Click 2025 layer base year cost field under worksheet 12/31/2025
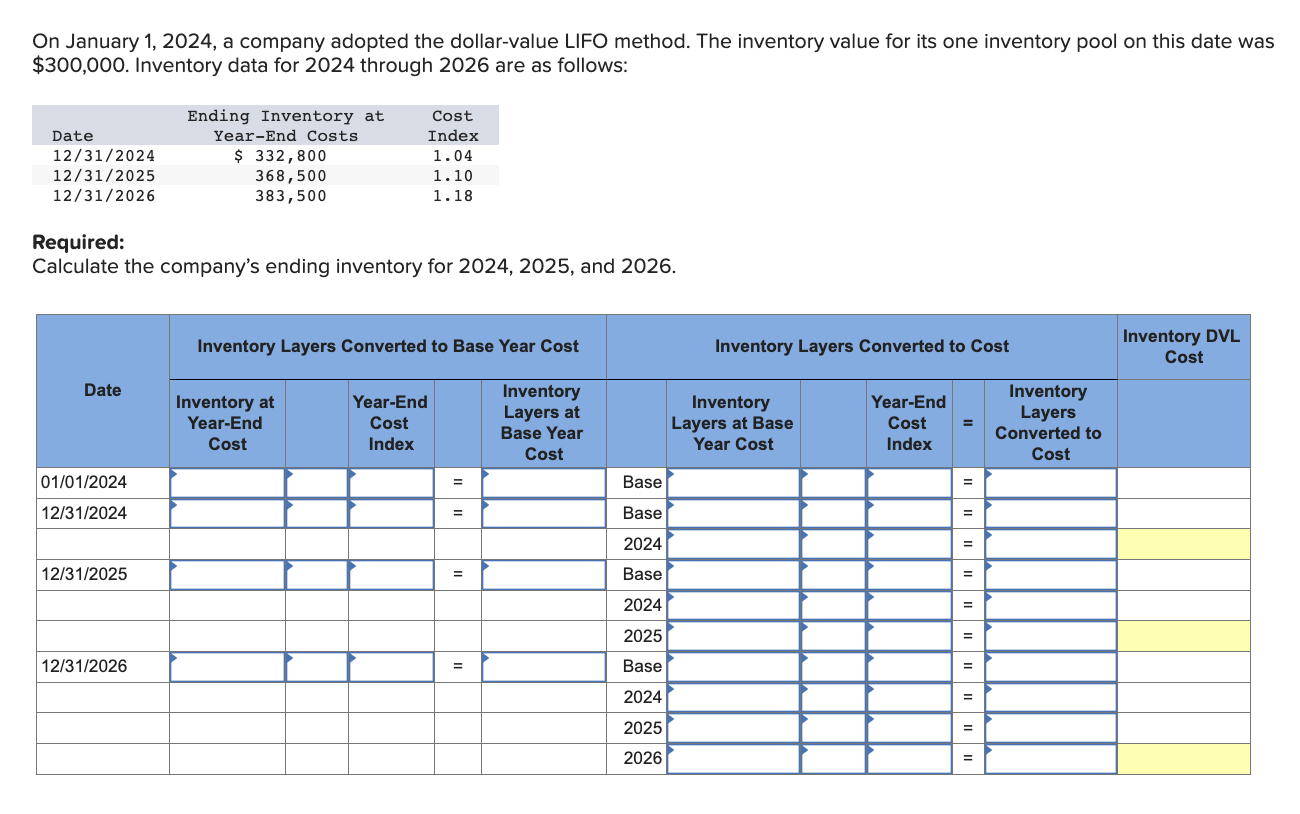The width and height of the screenshot is (1300, 814). click(x=733, y=636)
